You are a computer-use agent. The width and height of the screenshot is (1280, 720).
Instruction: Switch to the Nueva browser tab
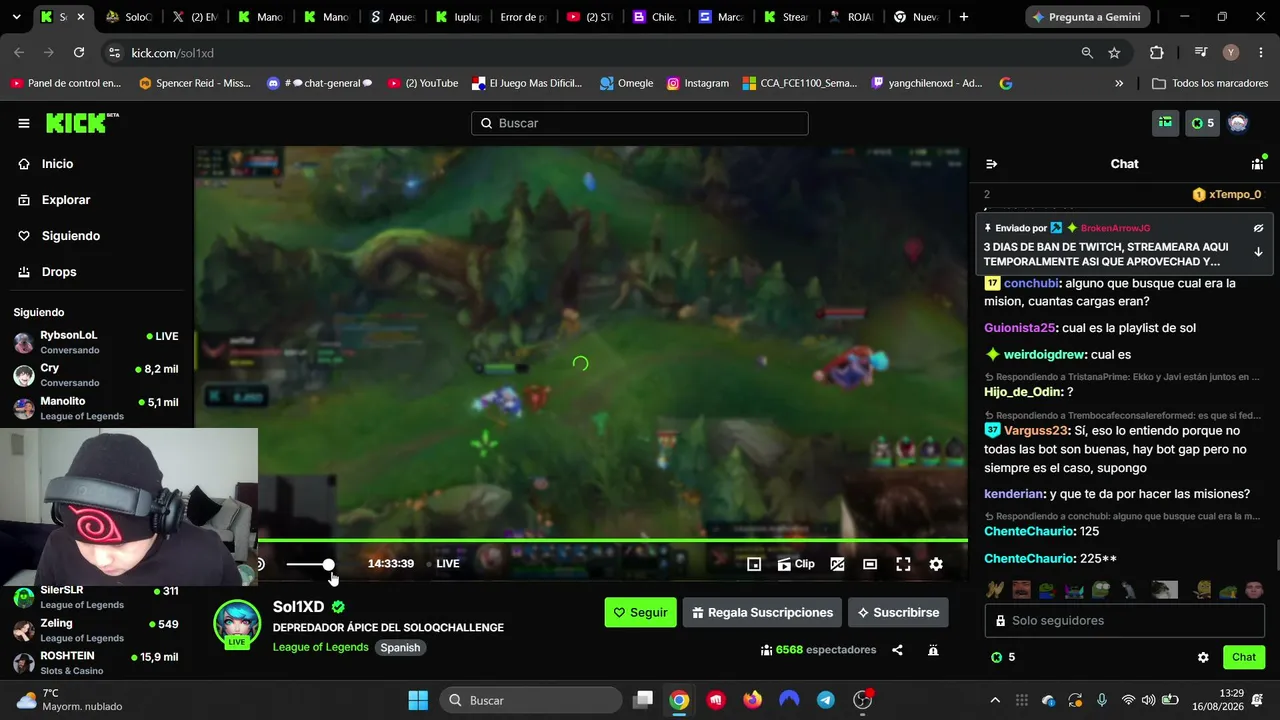point(918,17)
